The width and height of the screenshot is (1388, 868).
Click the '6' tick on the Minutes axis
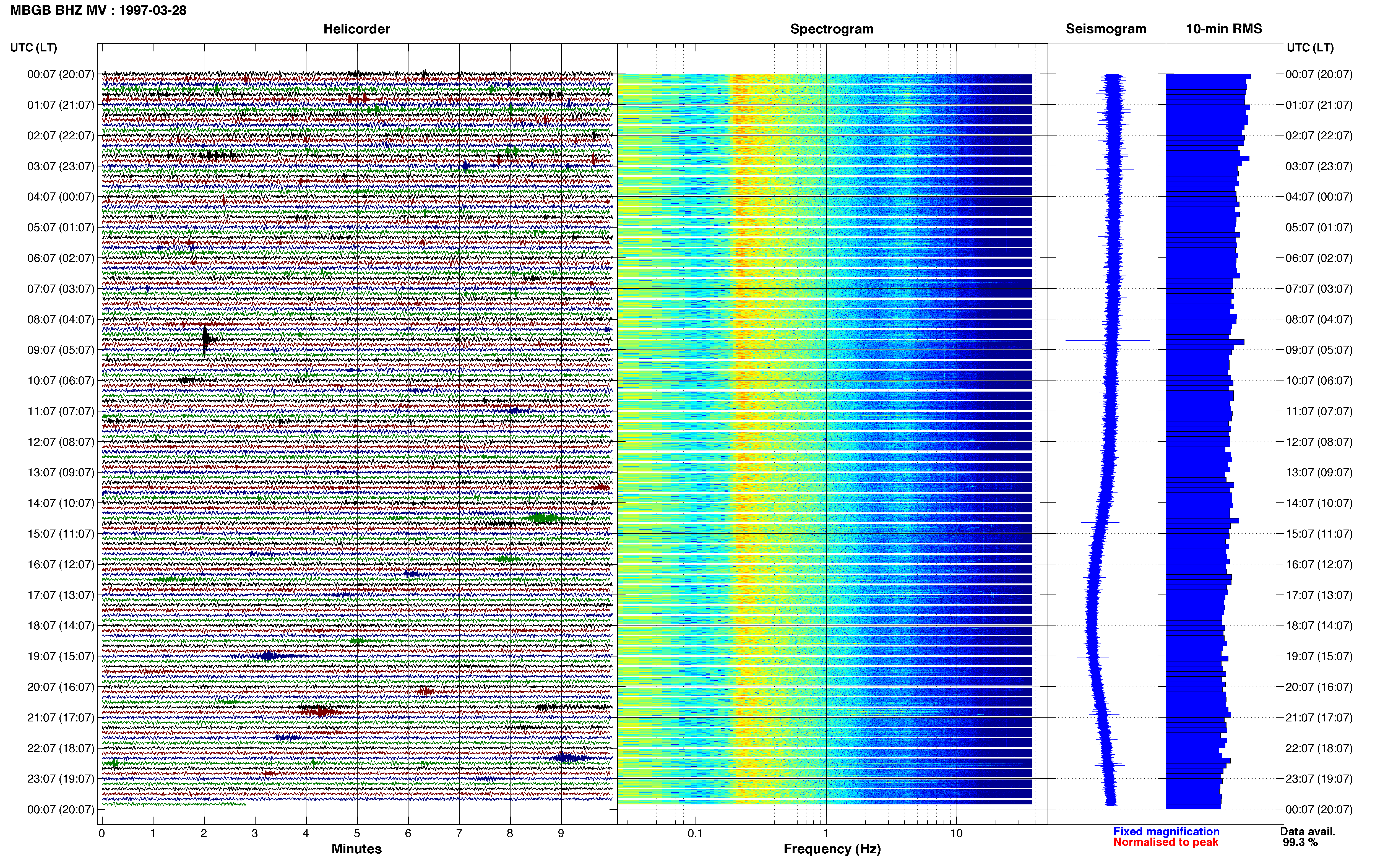[x=408, y=833]
